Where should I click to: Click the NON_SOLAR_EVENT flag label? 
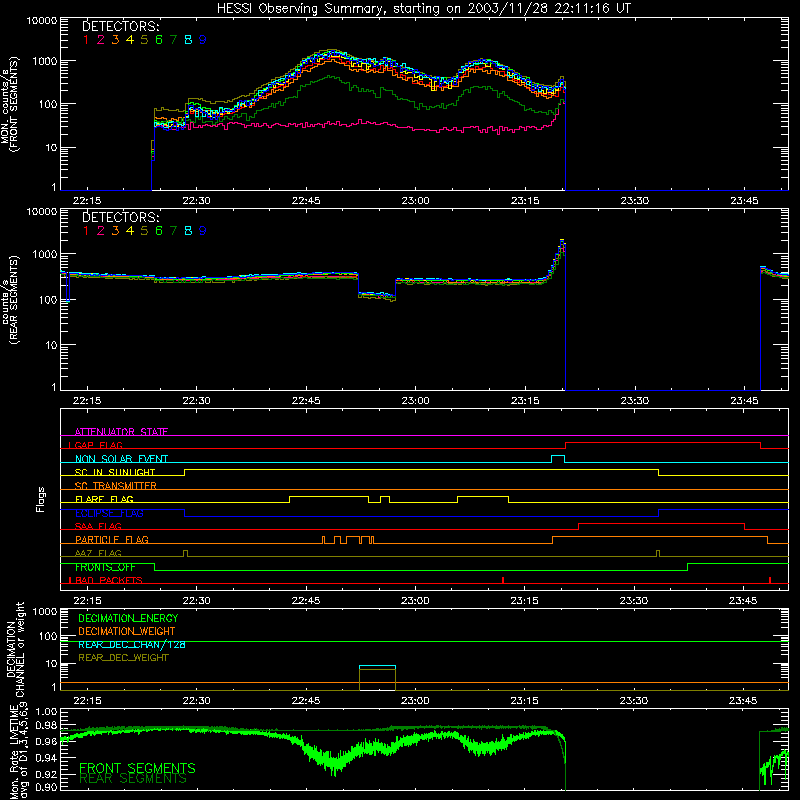(121, 459)
